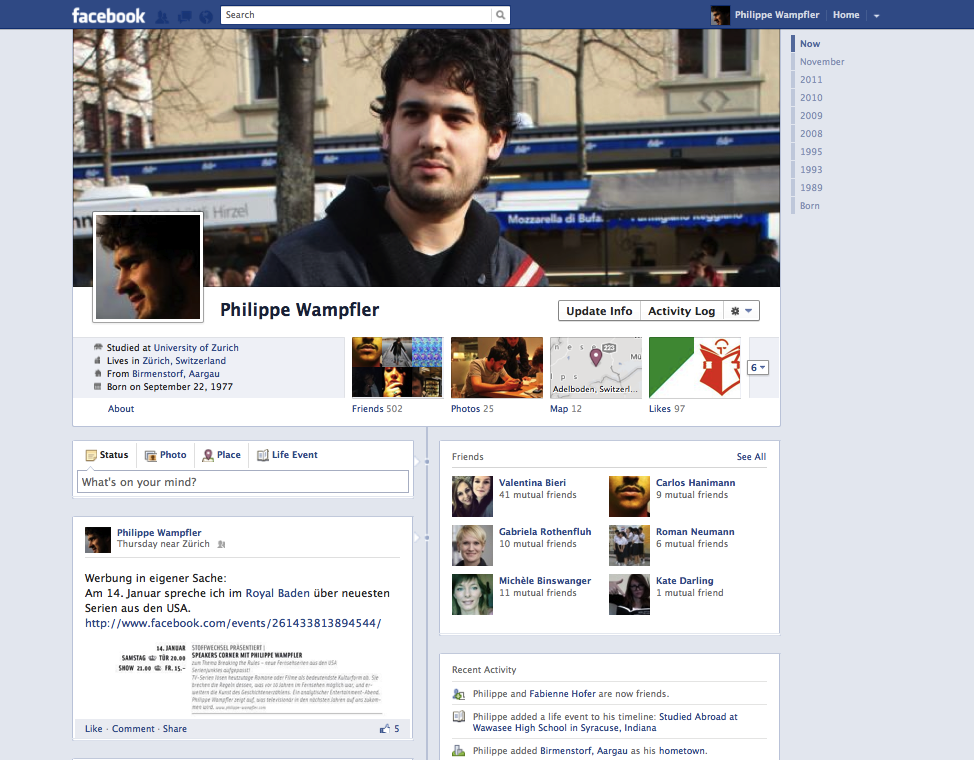
Task: Switch to the Life Event composer tab
Action: pos(287,455)
